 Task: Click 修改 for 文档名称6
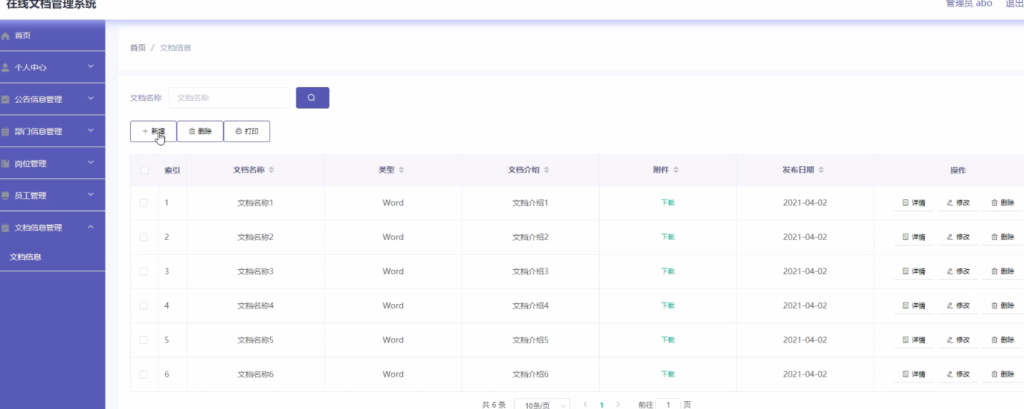click(x=958, y=374)
